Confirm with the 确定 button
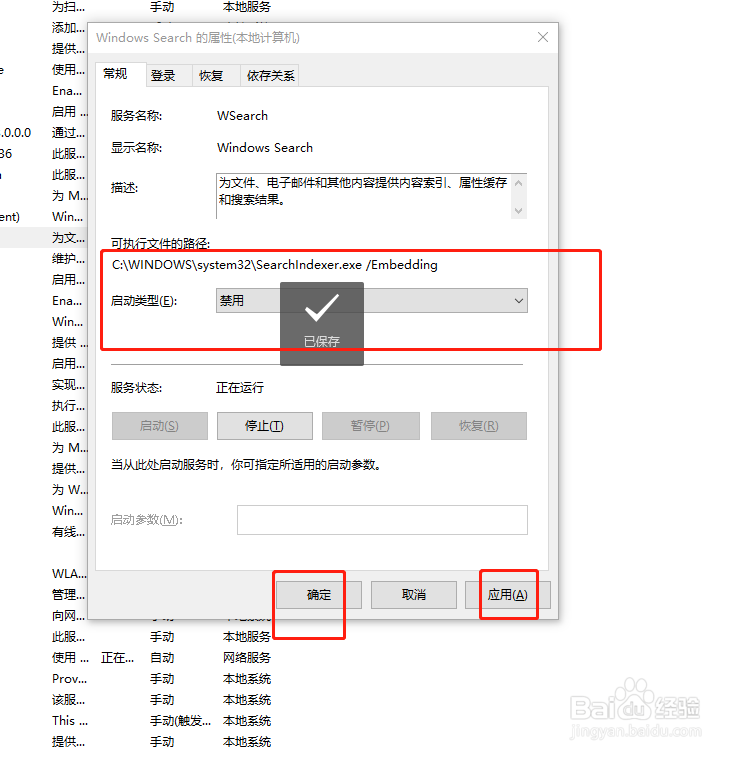The image size is (744, 757). pyautogui.click(x=319, y=595)
